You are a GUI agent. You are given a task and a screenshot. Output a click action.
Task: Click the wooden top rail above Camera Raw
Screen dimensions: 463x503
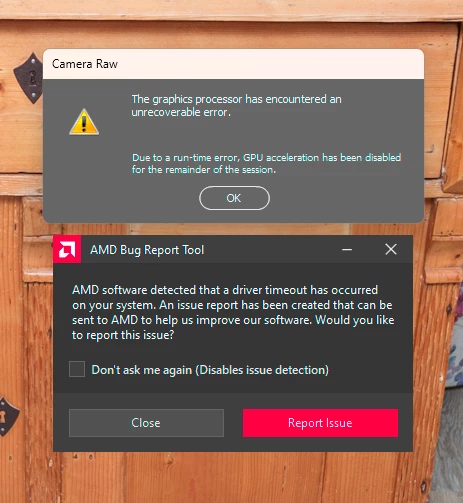231,9
